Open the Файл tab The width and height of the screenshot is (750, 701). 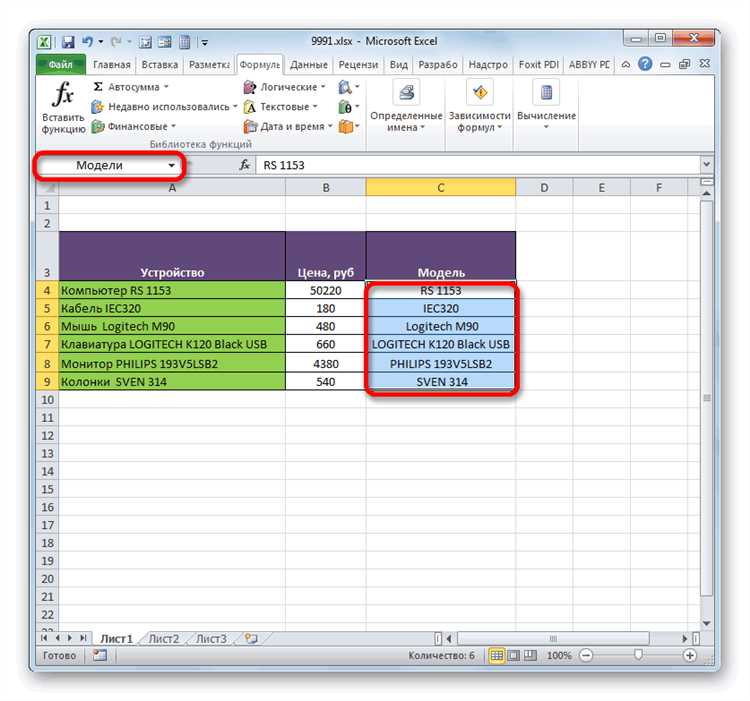[61, 65]
